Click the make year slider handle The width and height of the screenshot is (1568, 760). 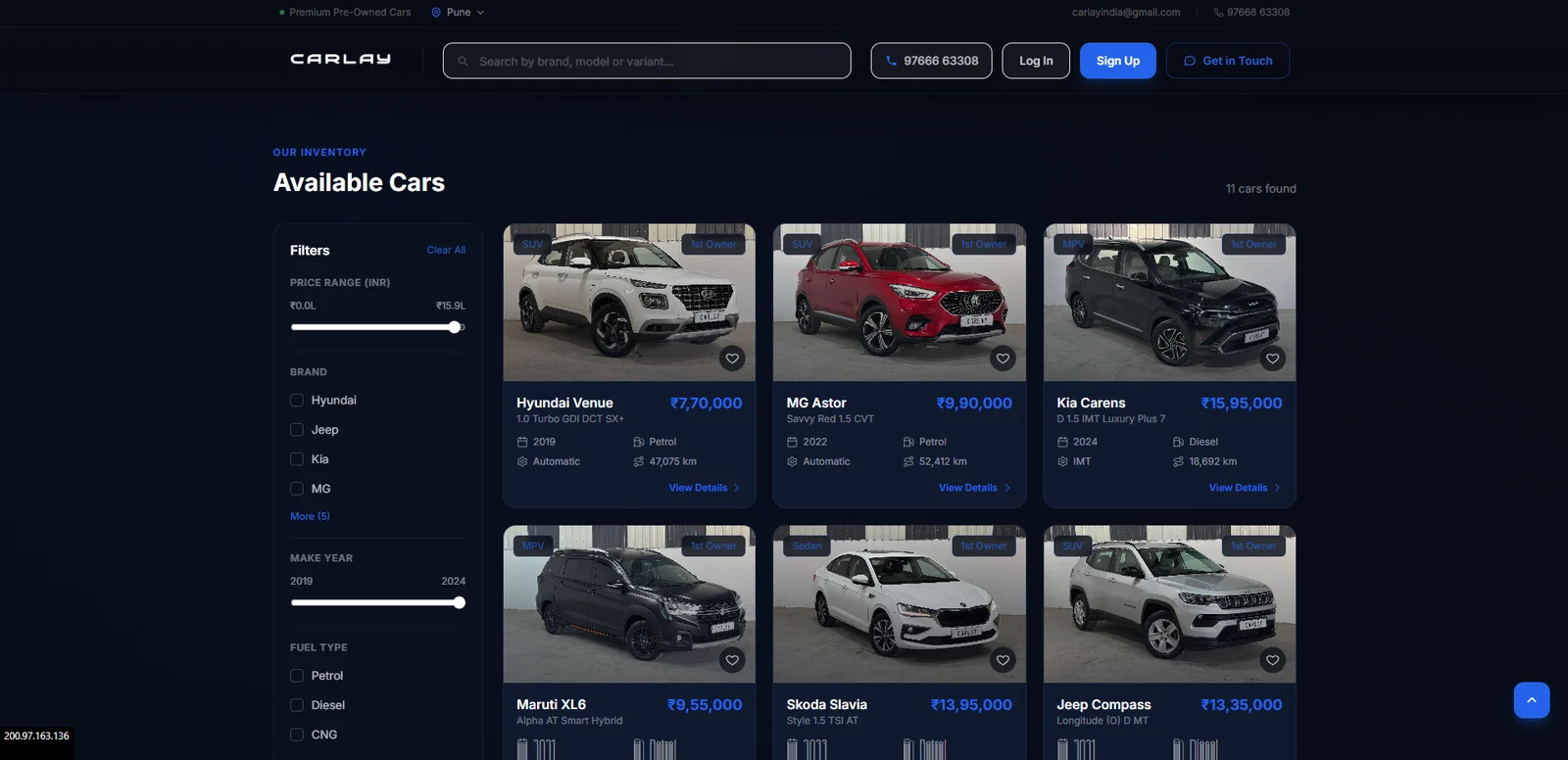pyautogui.click(x=459, y=602)
